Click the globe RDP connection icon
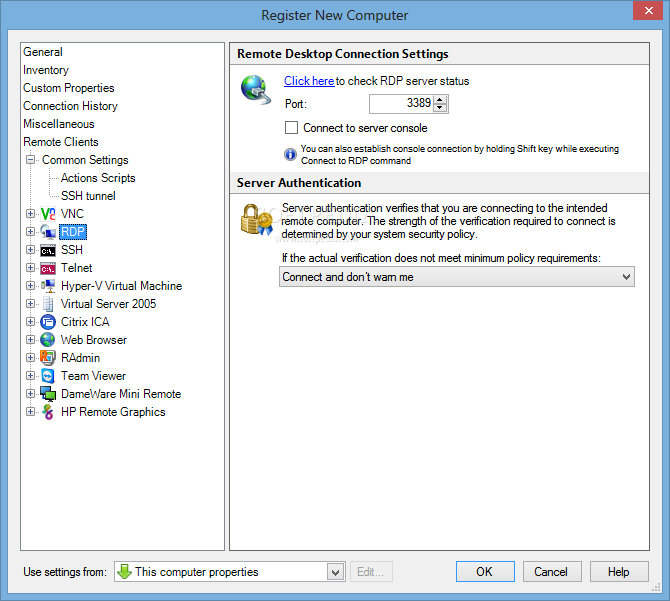This screenshot has height=601, width=670. [256, 89]
